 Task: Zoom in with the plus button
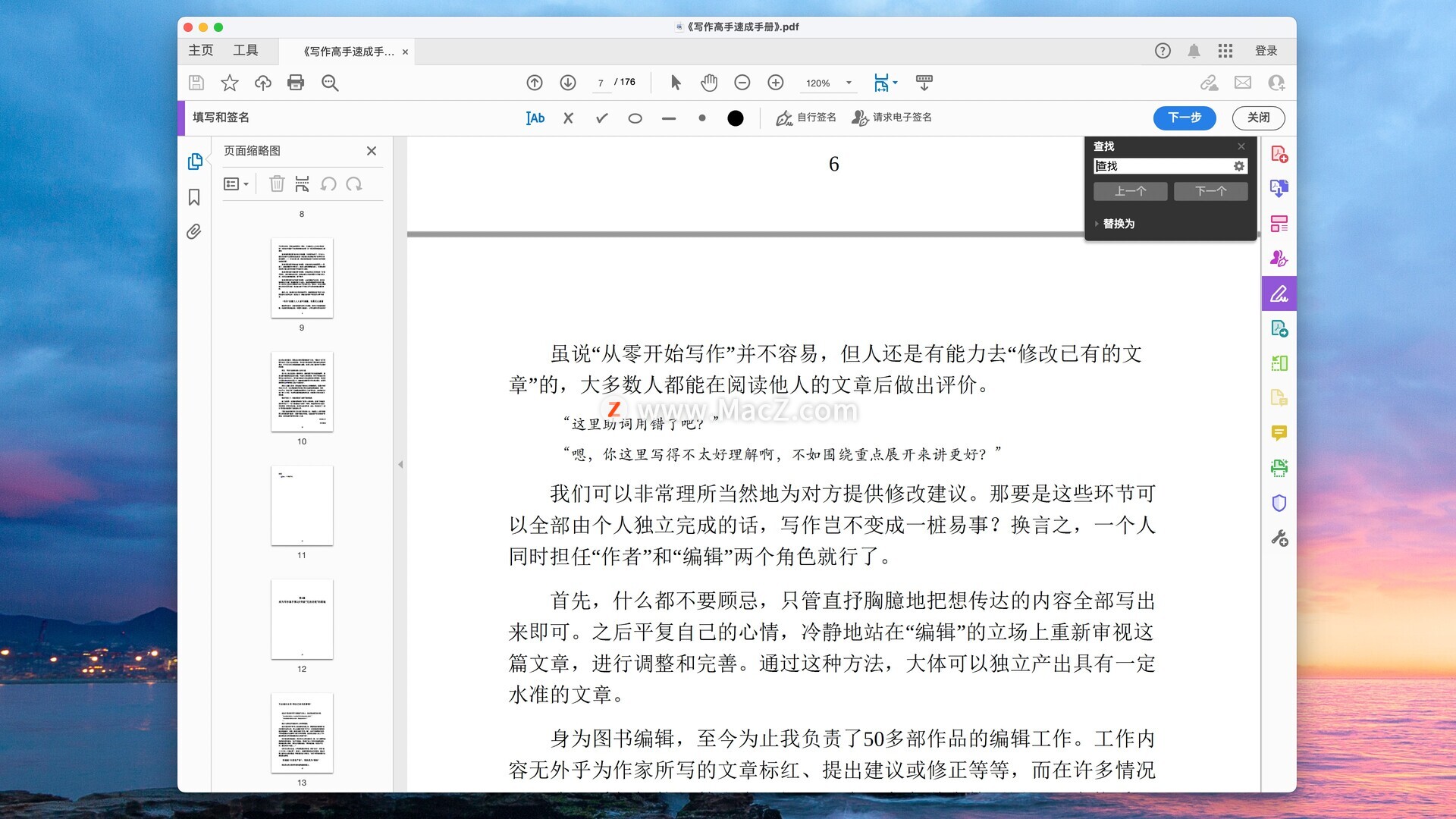(x=776, y=83)
